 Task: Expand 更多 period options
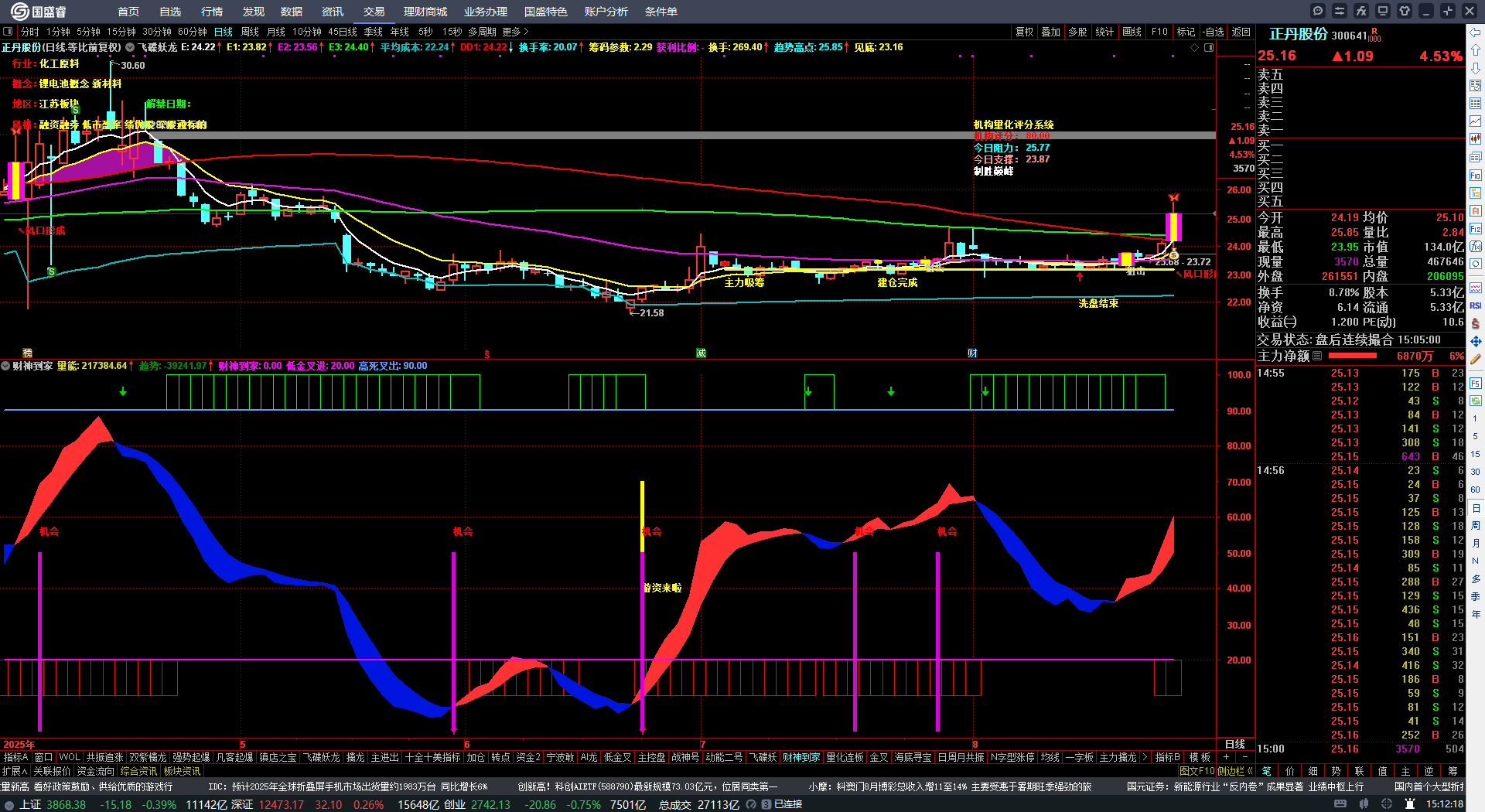(x=515, y=32)
